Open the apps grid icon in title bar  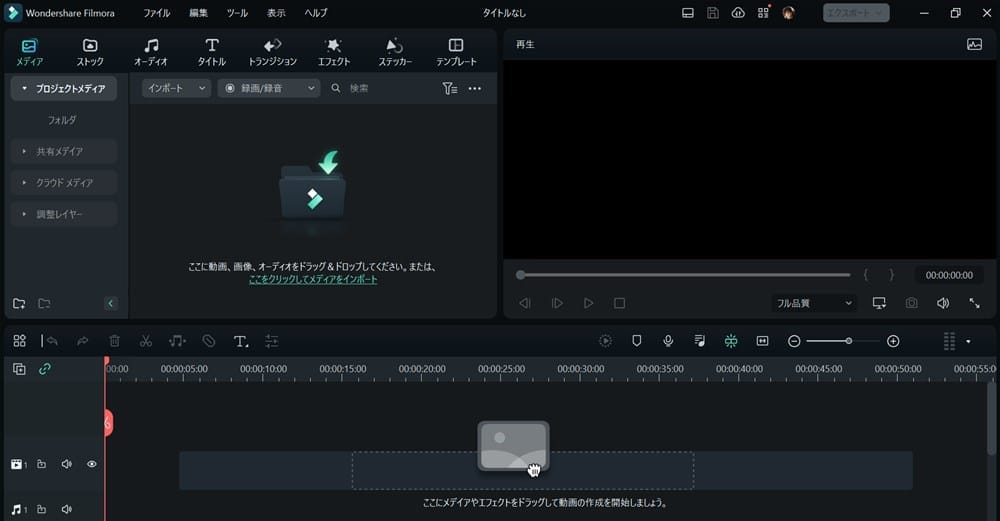pyautogui.click(x=763, y=13)
